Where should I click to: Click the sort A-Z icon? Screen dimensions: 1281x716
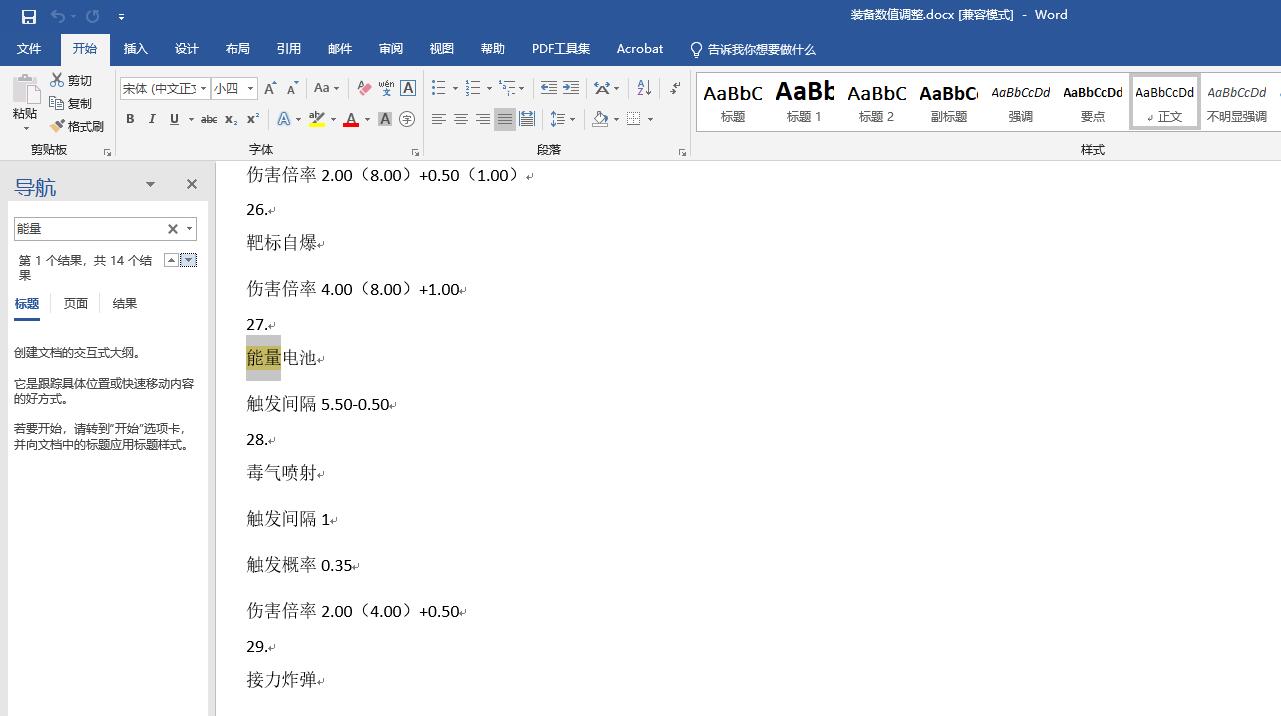click(644, 88)
